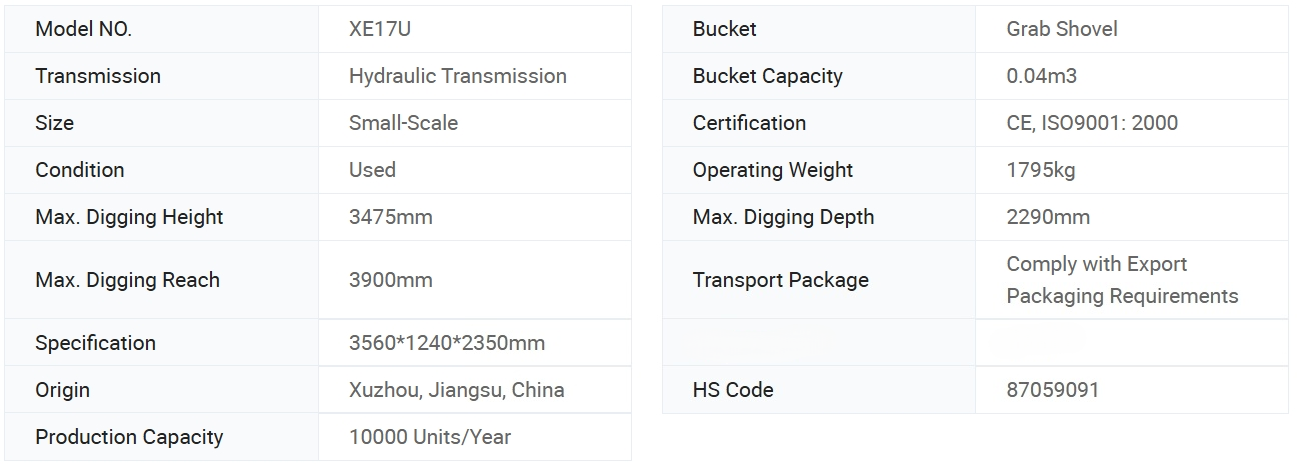Viewport: 1300px width, 466px height.
Task: Click the 10000 Units/Year value
Action: pos(429,437)
